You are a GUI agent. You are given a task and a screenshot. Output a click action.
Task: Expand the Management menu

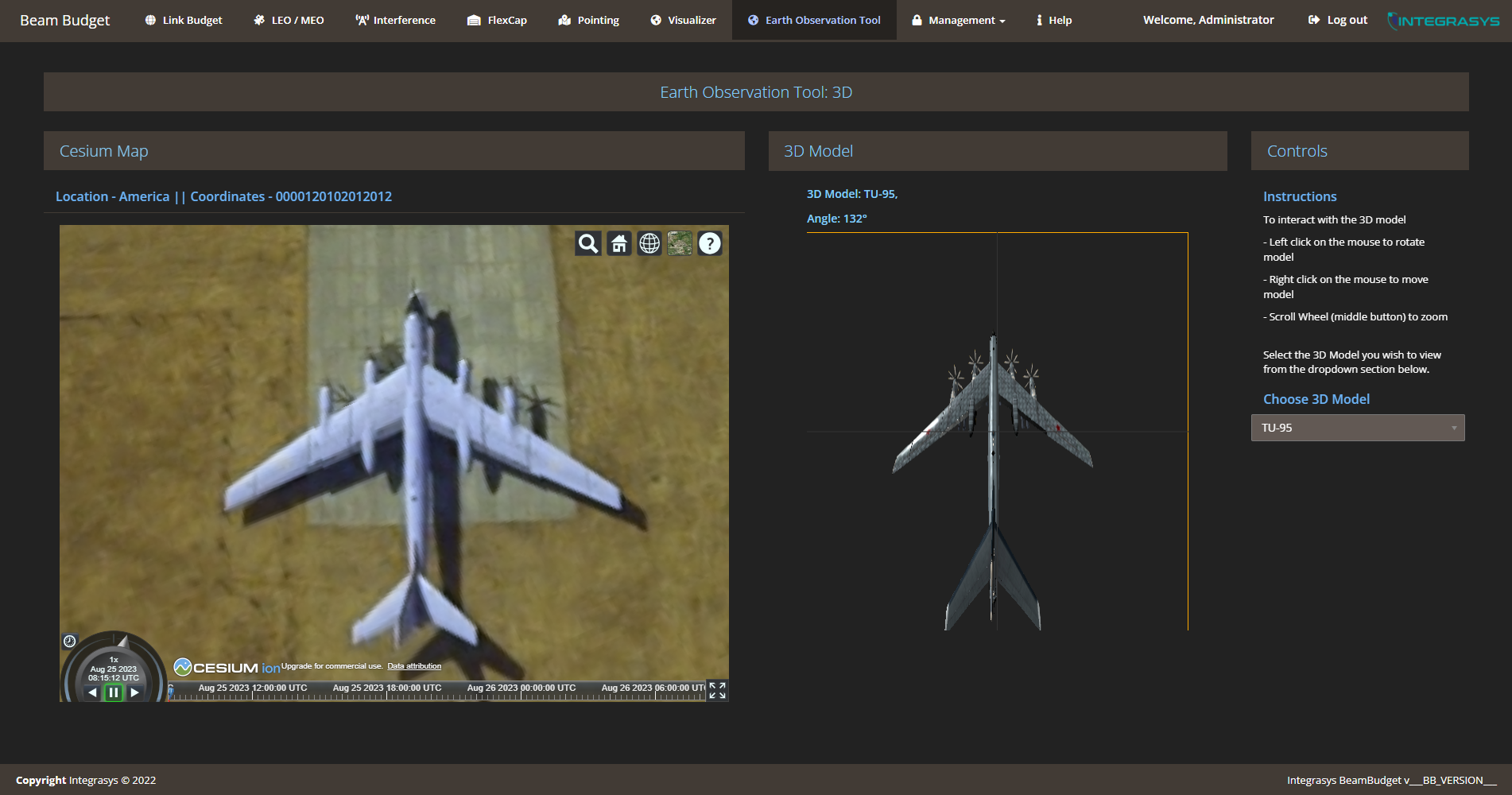[x=958, y=20]
